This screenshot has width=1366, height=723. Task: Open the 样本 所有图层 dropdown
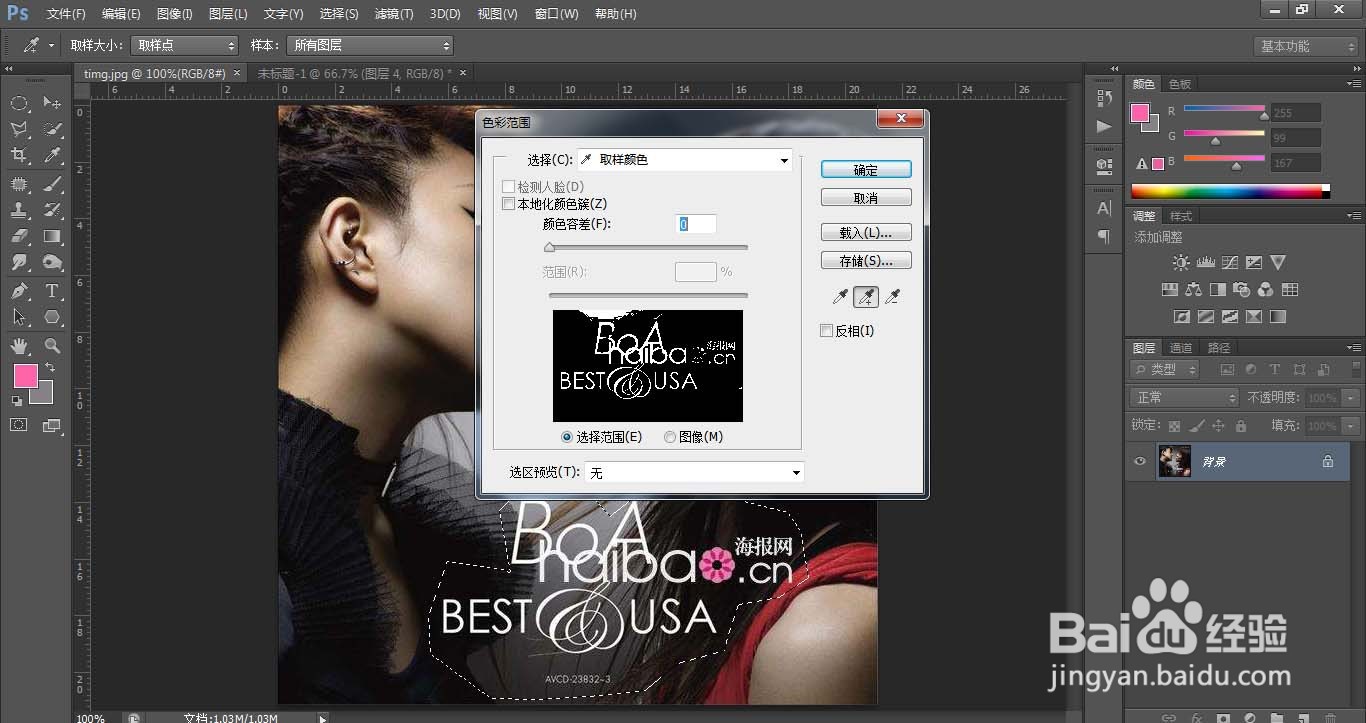click(x=369, y=46)
